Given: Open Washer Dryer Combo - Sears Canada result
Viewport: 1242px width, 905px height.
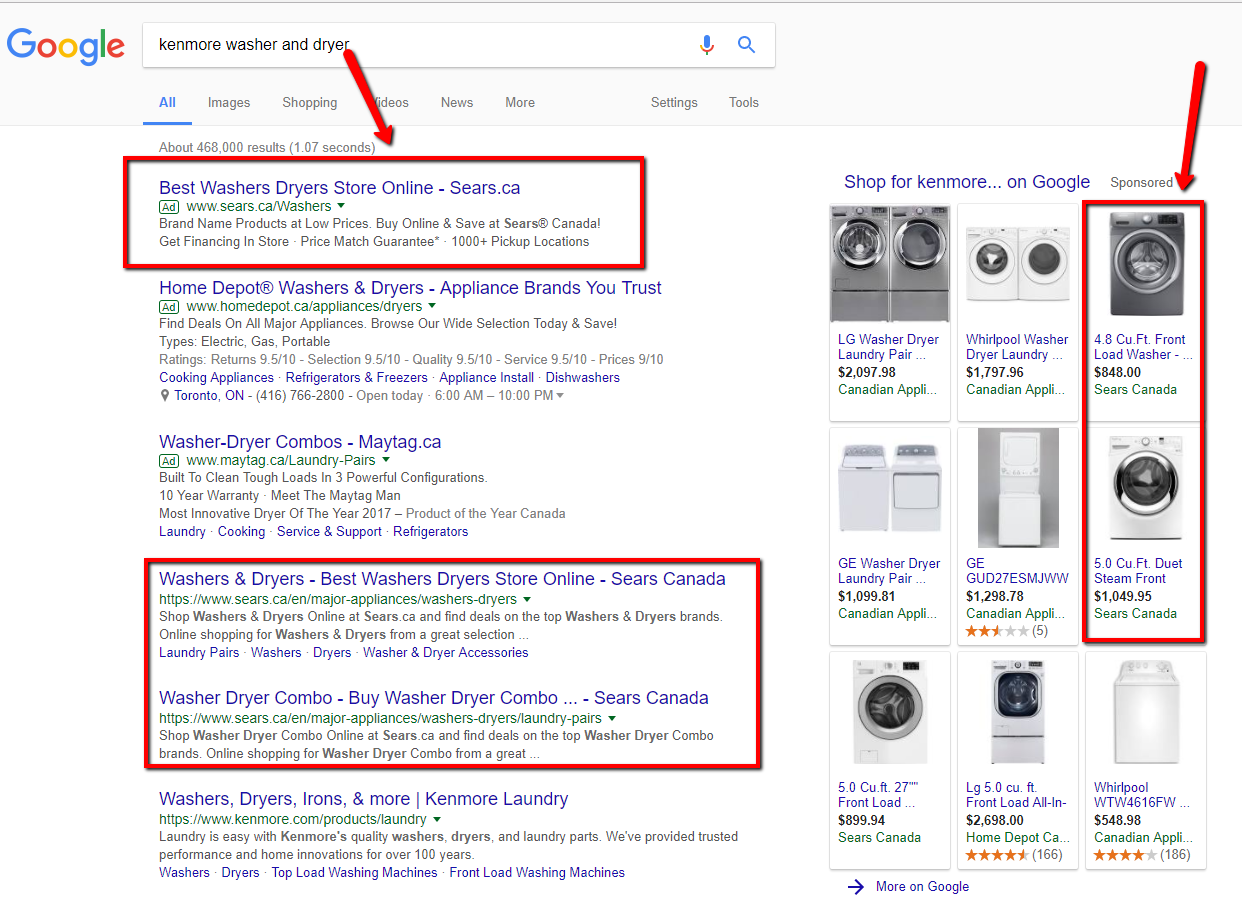Looking at the screenshot, I should (x=434, y=698).
